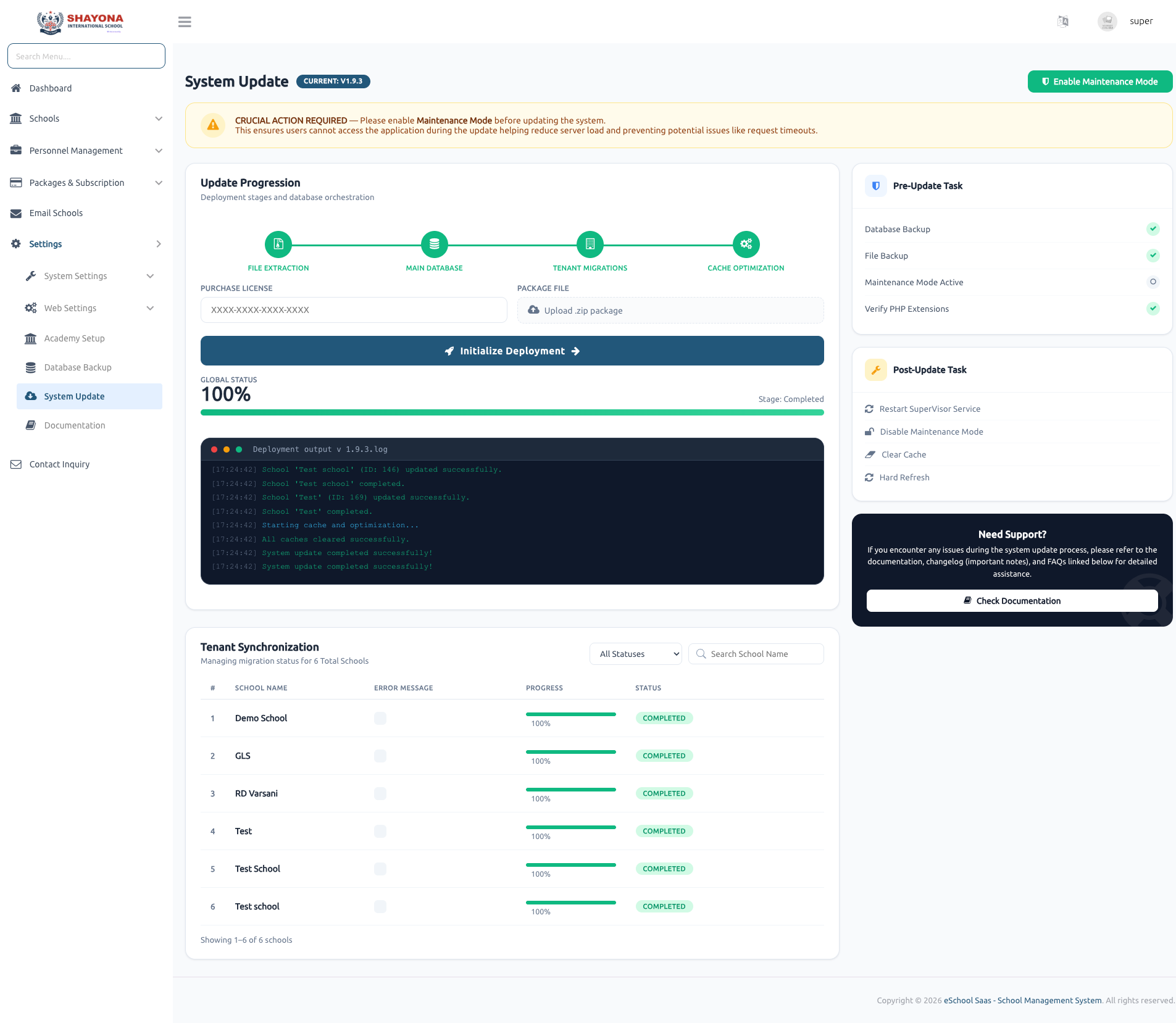1176x1023 pixels.
Task: Click the Demo School error message box
Action: point(380,718)
